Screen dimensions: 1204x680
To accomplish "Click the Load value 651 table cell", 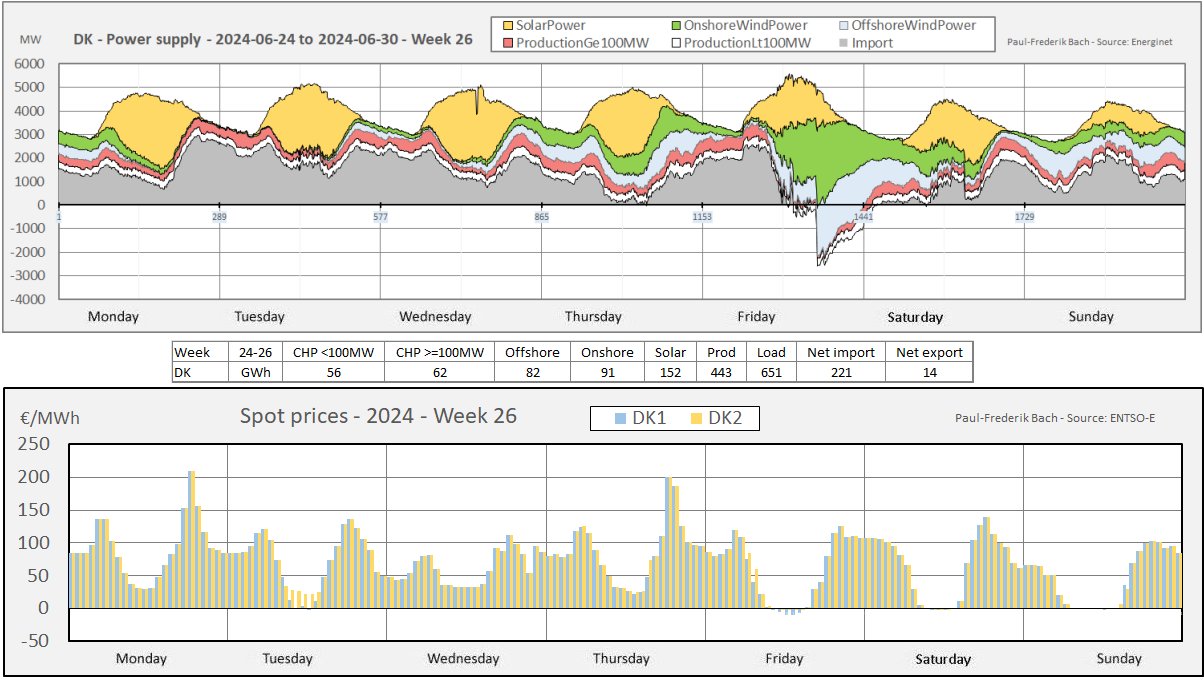I will point(771,372).
